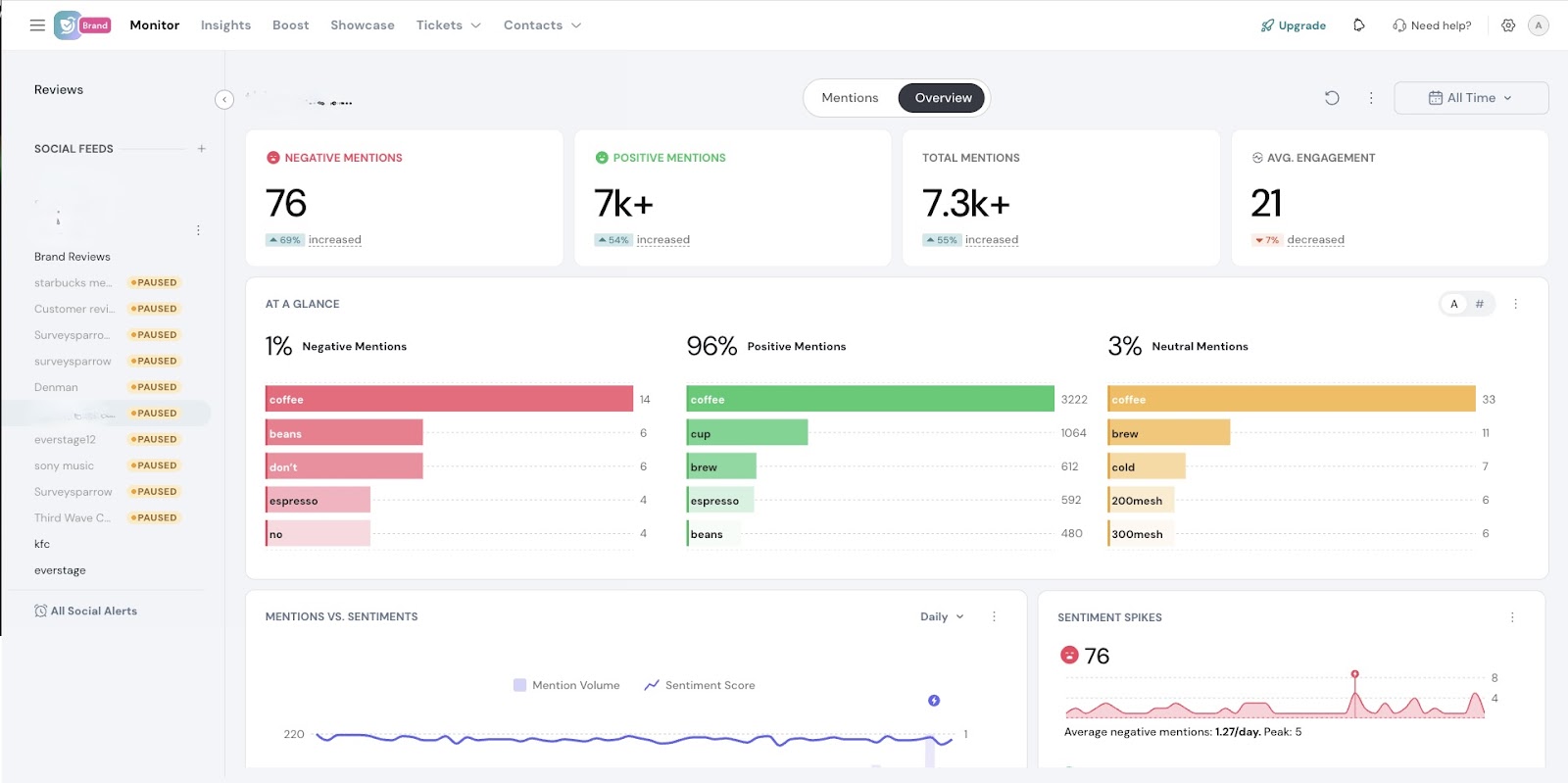Click the notifications icon in header
Screen dimensions: 1568x783
click(x=1359, y=25)
